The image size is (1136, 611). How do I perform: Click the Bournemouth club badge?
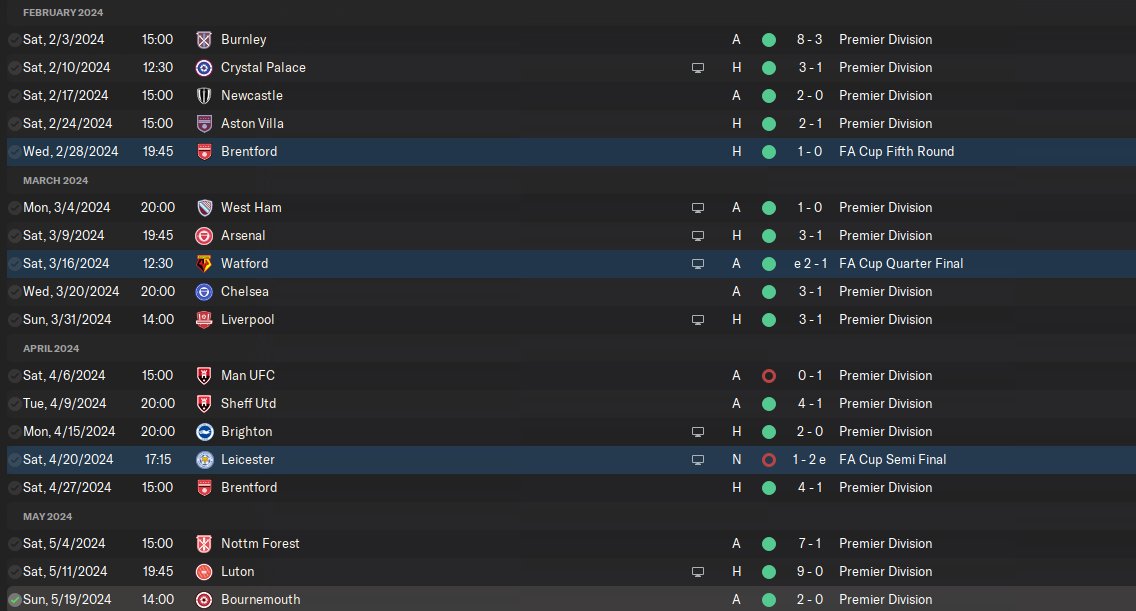pyautogui.click(x=204, y=600)
